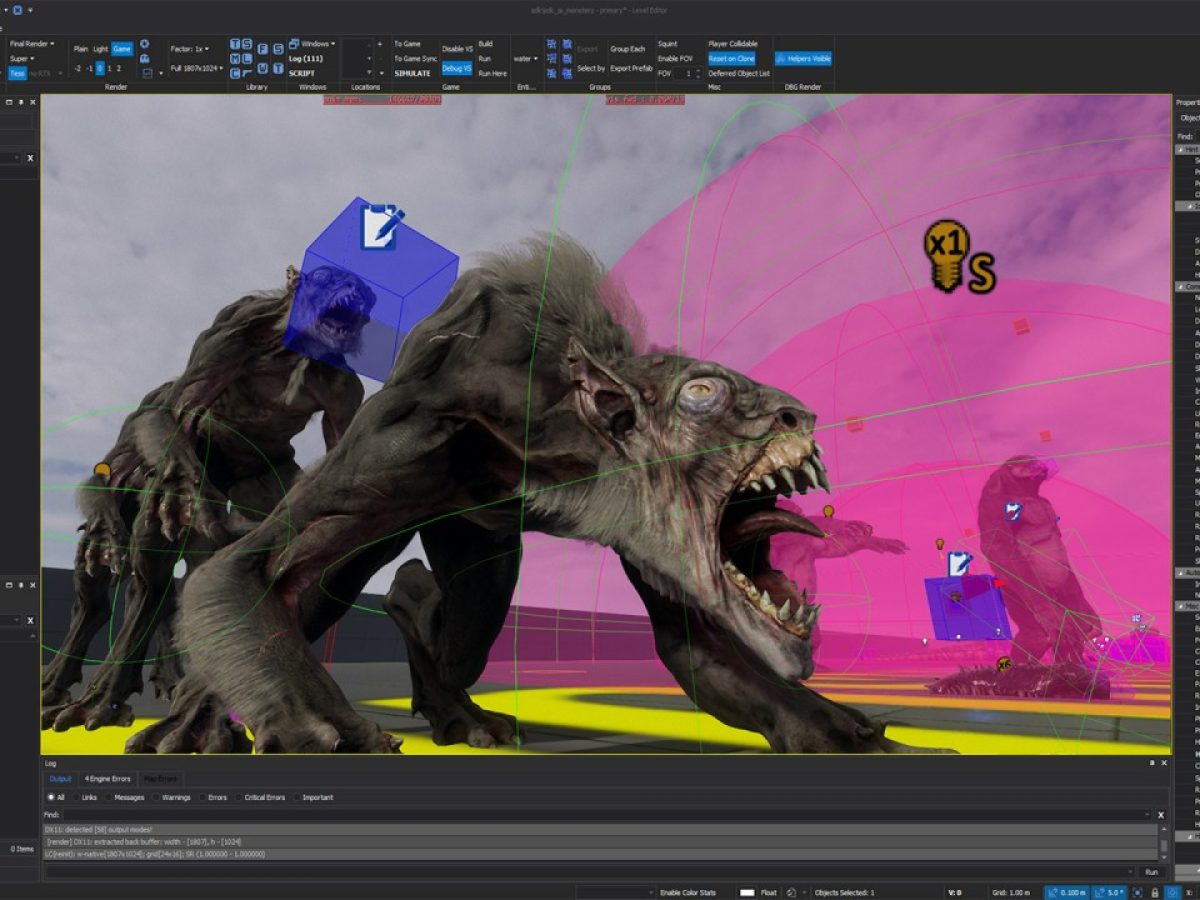Select the Critical Errors log filter
Screen dimensions: 1200x900
coord(259,797)
